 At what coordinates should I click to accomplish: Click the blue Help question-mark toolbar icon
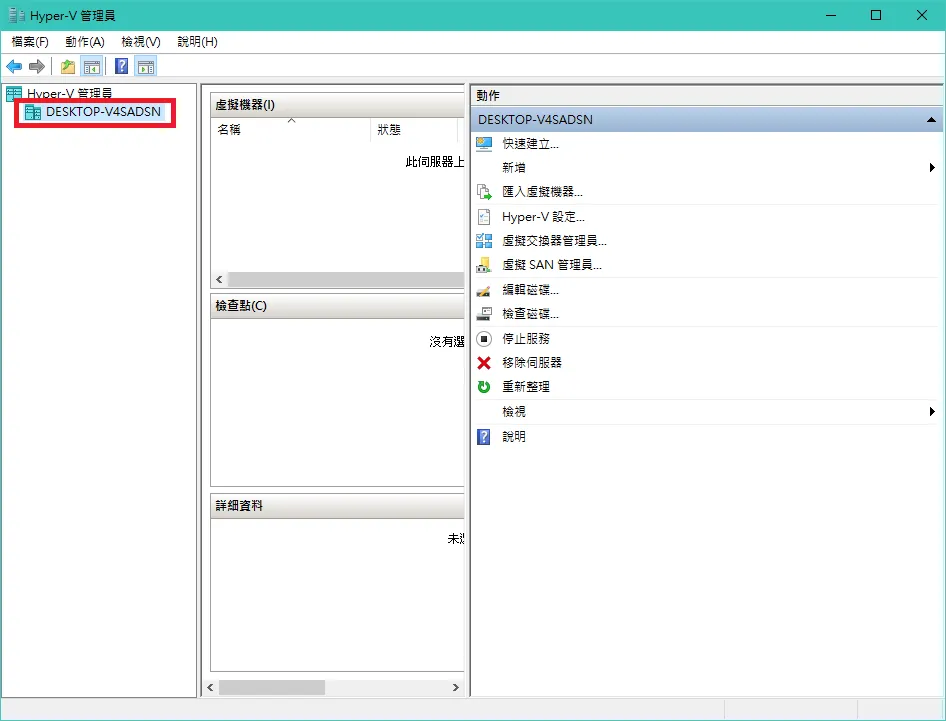click(x=121, y=66)
